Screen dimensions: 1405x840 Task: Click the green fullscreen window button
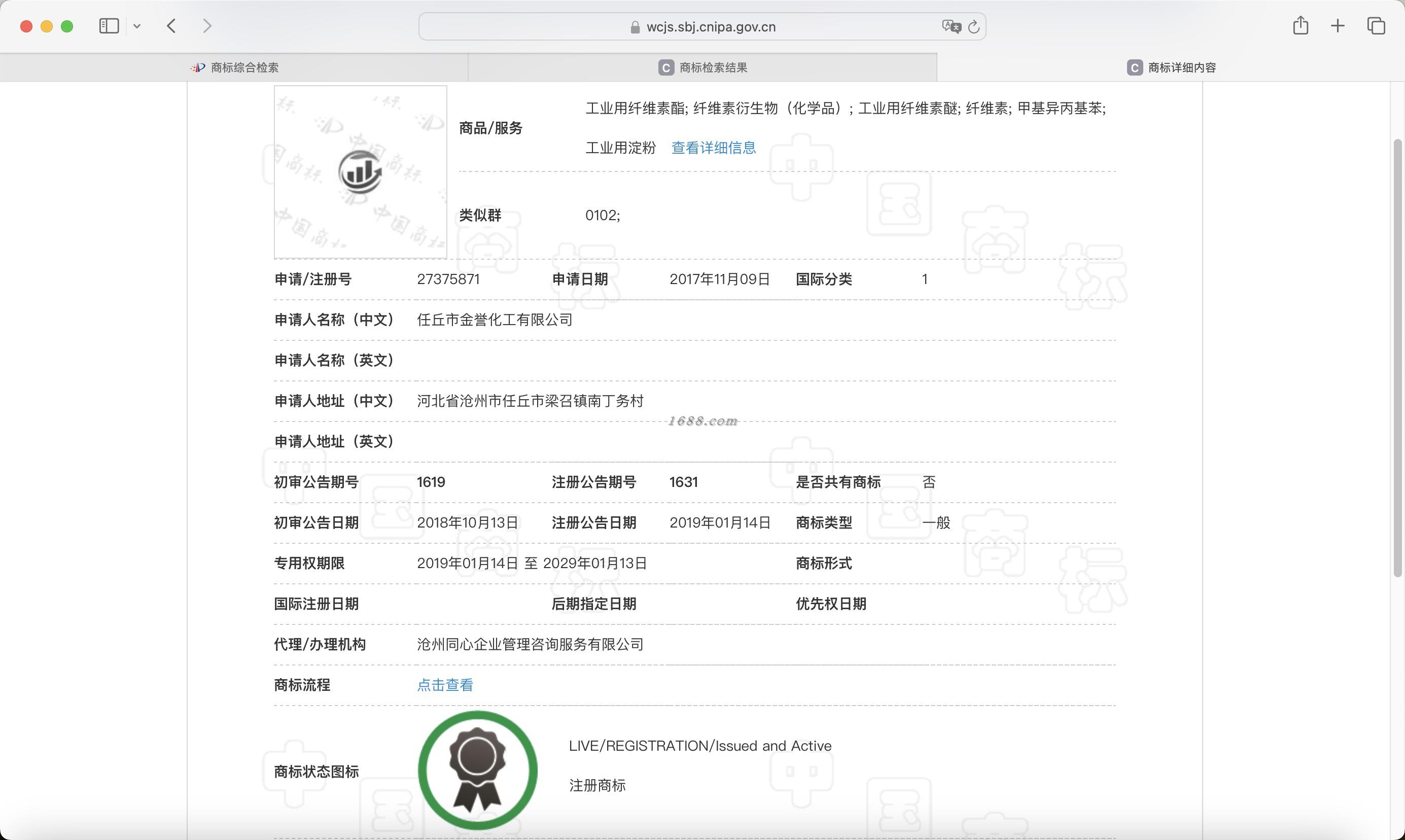[67, 26]
